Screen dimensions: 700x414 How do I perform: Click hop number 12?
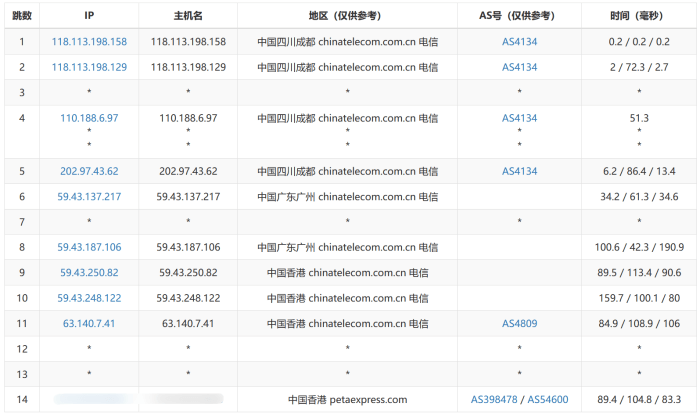(x=22, y=349)
